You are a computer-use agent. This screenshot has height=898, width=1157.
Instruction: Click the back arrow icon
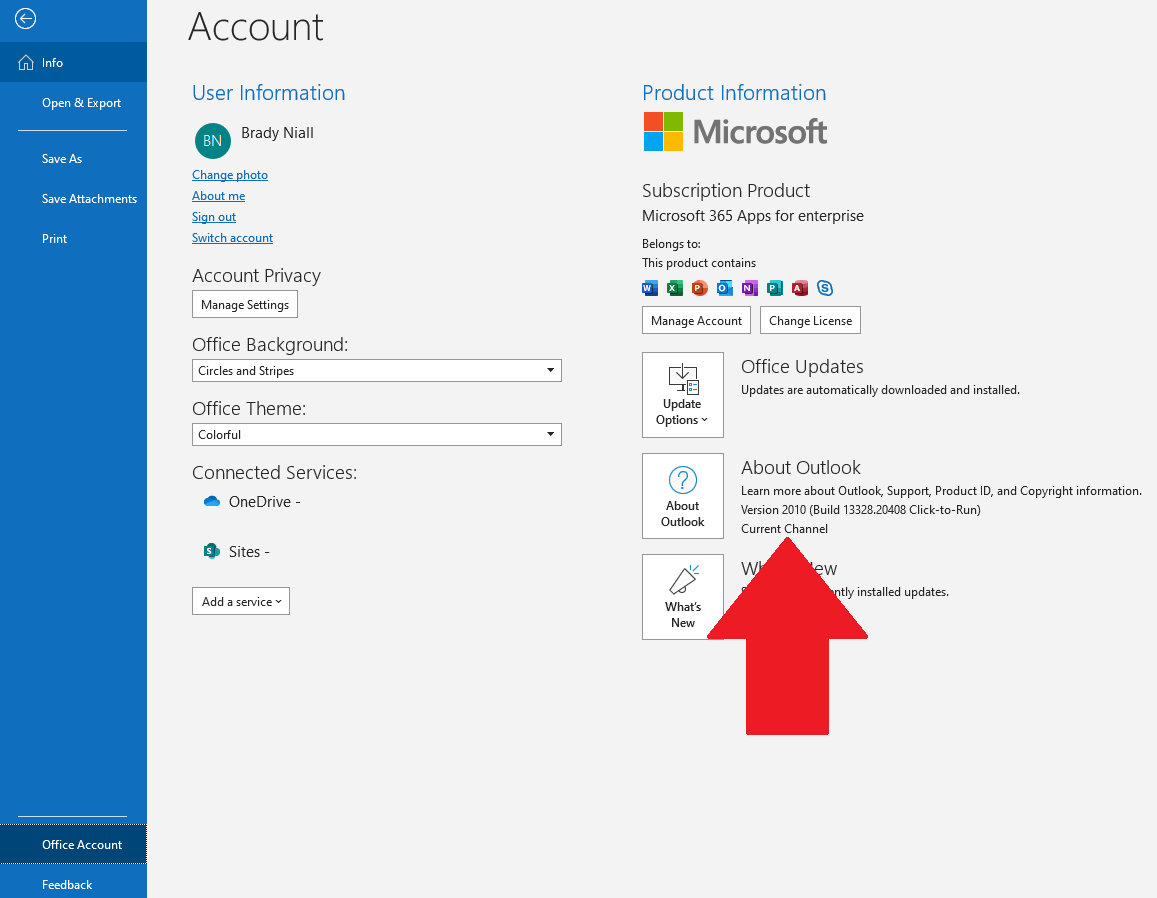click(x=25, y=18)
